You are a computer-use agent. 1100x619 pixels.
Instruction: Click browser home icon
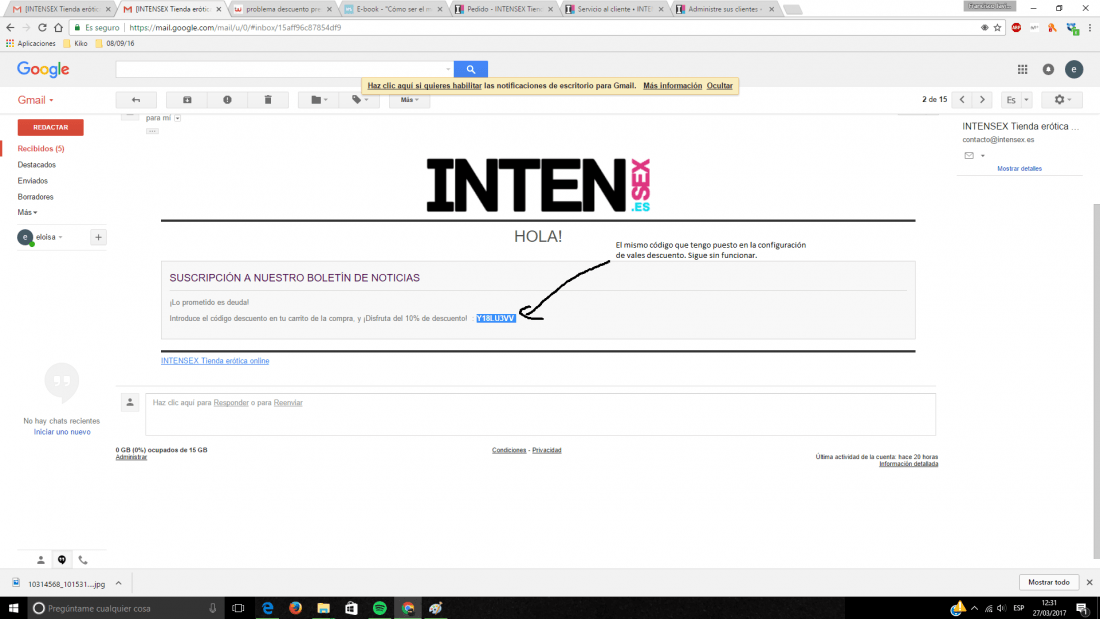[x=58, y=27]
